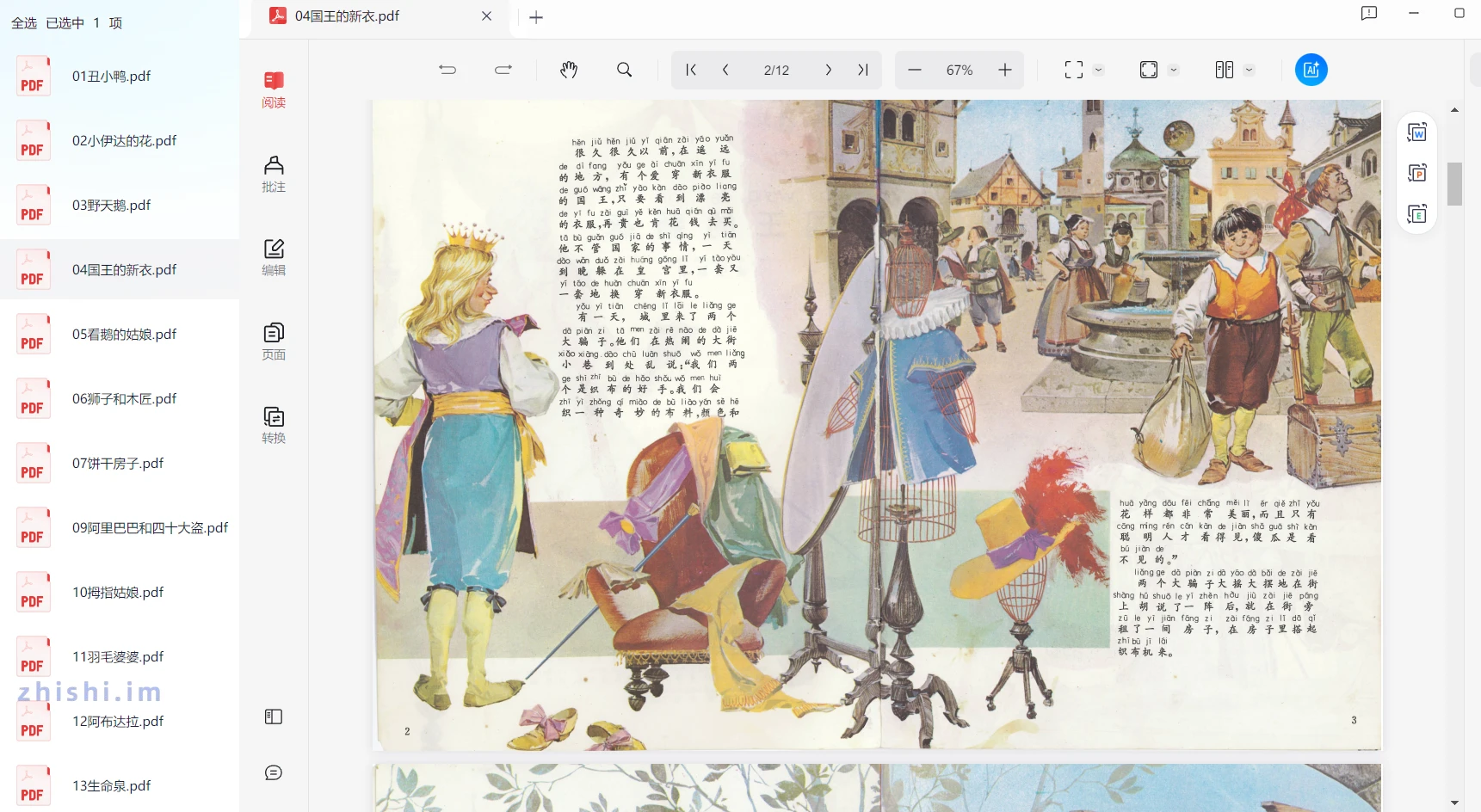This screenshot has height=812, width=1481.
Task: Expand the fullscreen options dropdown arrow
Action: [x=1099, y=70]
